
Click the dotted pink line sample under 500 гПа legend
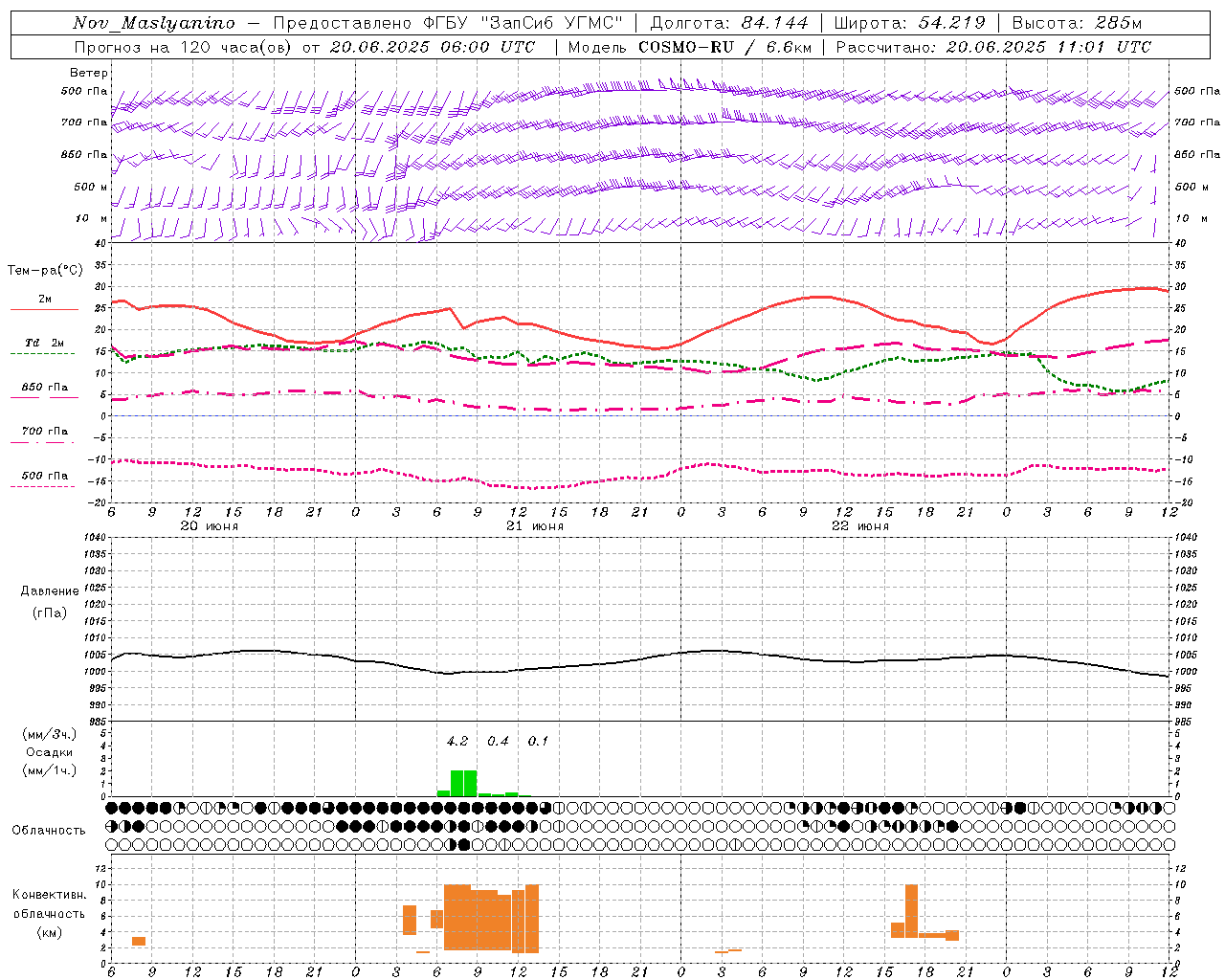[42, 486]
